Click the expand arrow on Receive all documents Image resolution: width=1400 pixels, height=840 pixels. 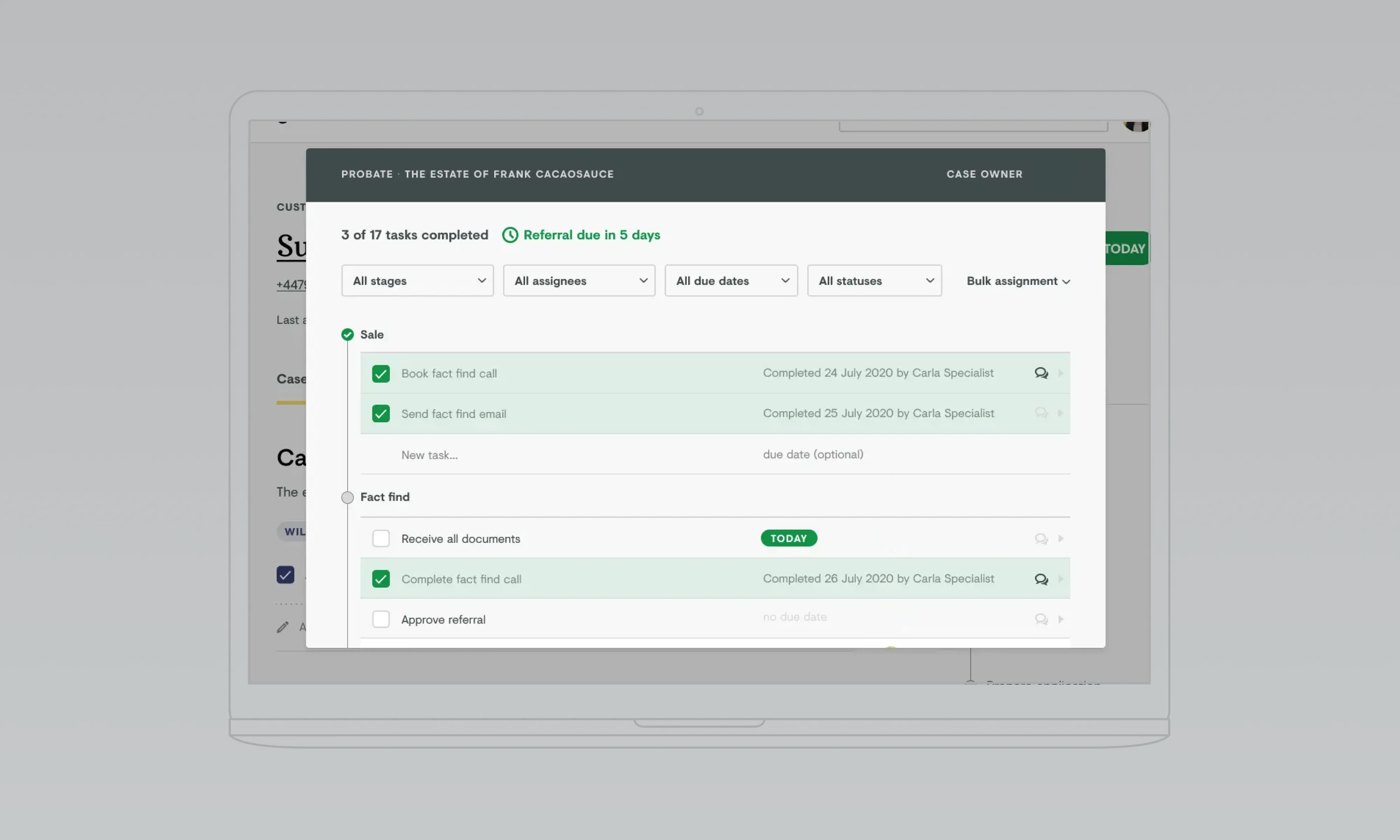1060,538
